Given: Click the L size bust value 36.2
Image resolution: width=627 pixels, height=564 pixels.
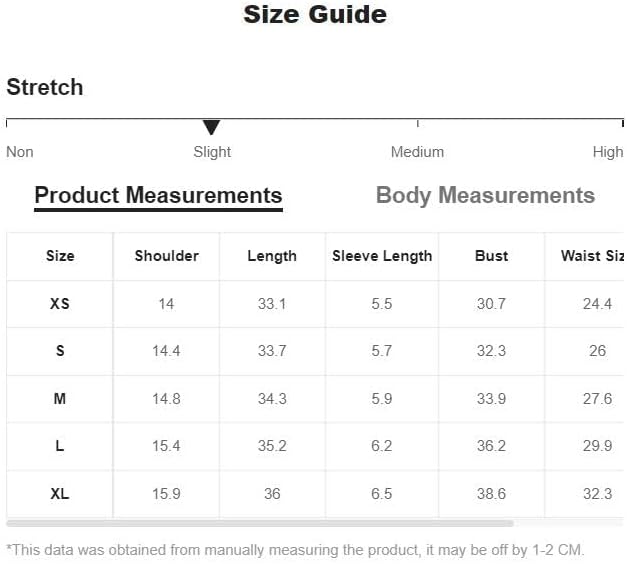Looking at the screenshot, I should (x=491, y=446).
